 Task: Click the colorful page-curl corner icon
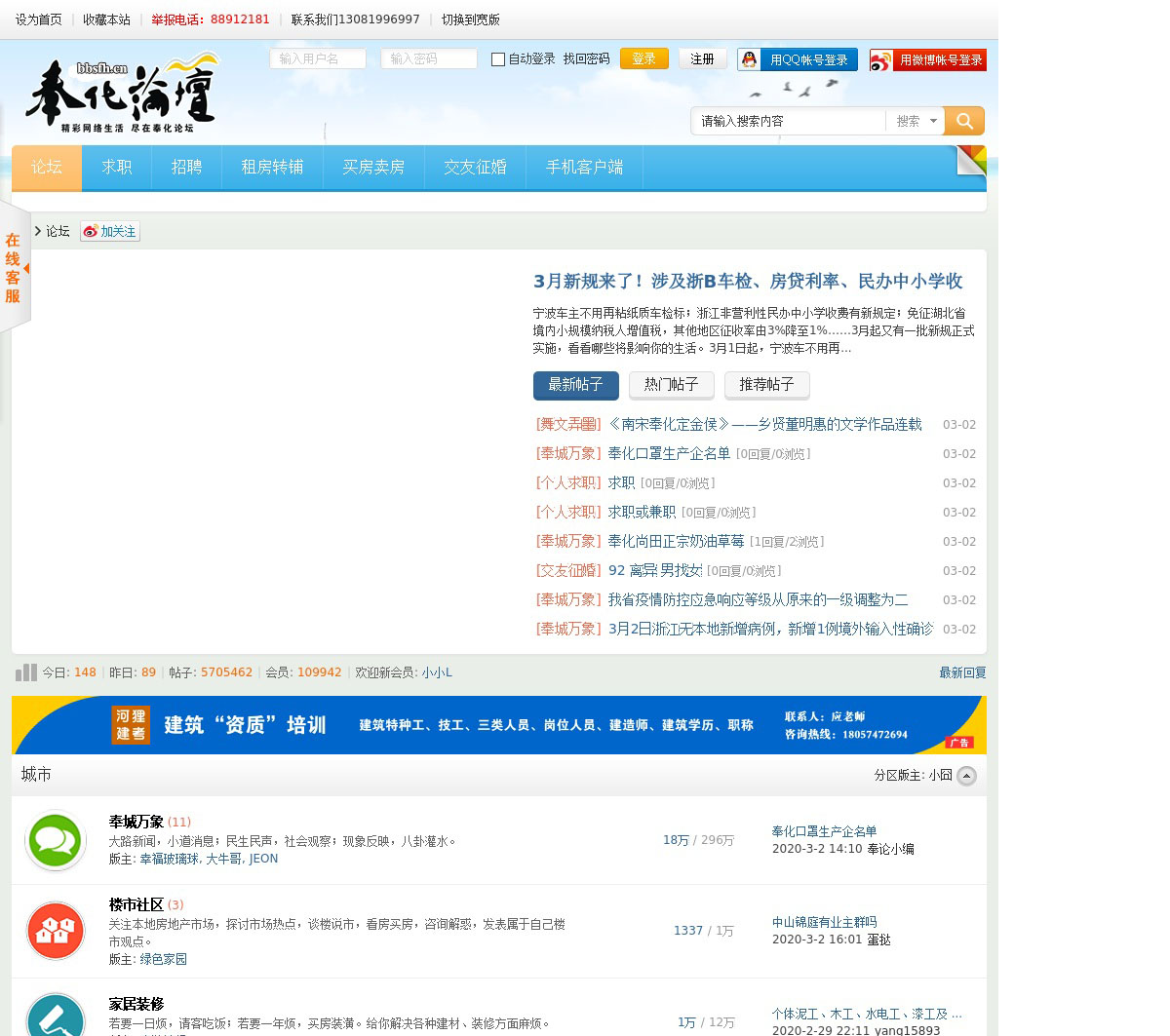pyautogui.click(x=971, y=160)
